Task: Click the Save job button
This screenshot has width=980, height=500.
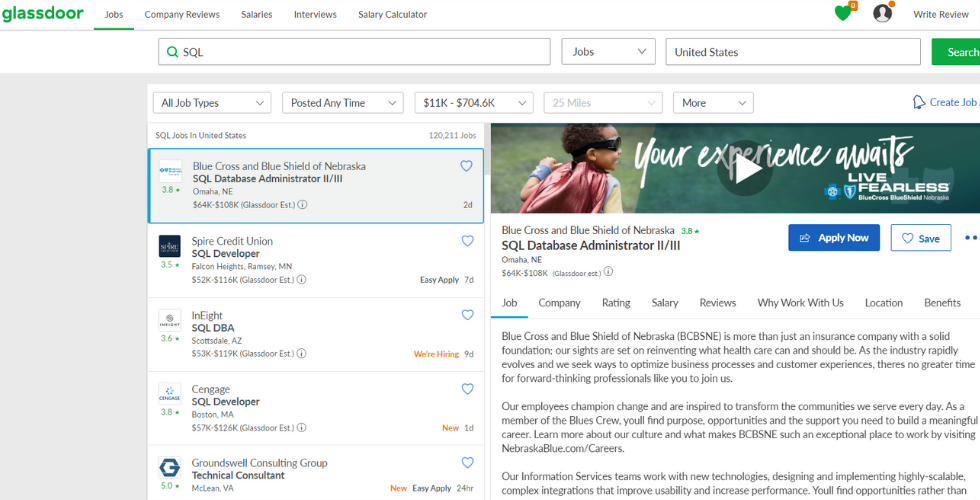Action: [x=921, y=238]
